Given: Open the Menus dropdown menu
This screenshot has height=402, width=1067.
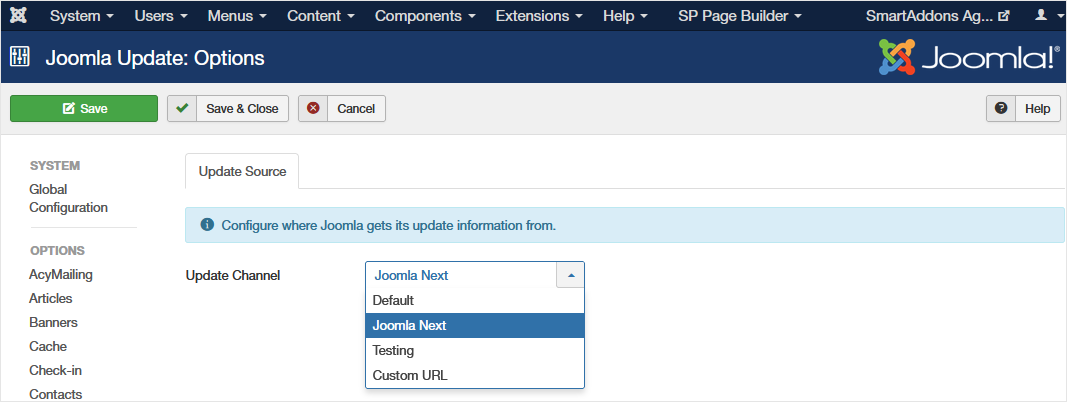Looking at the screenshot, I should [237, 15].
